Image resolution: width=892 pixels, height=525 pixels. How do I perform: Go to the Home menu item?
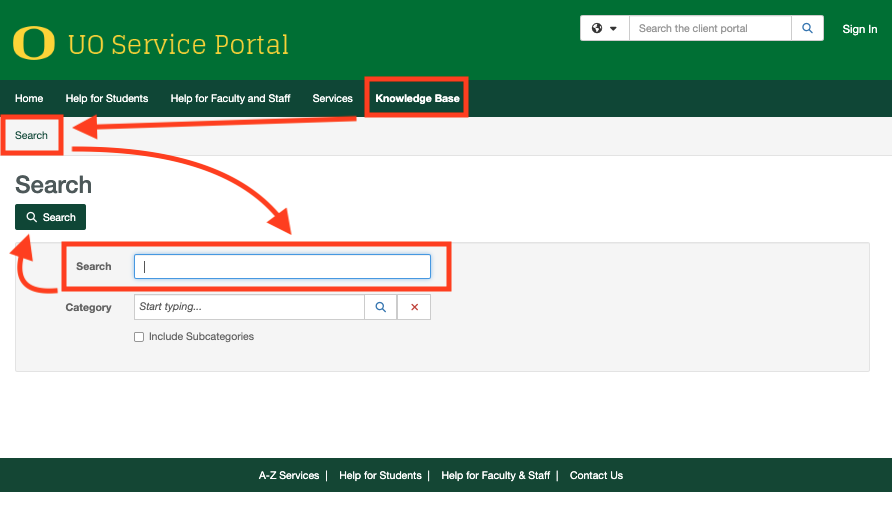click(29, 98)
